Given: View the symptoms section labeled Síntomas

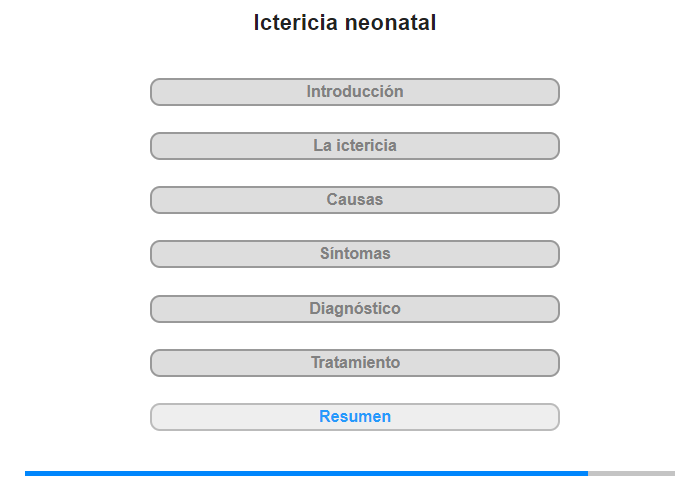Looking at the screenshot, I should [x=354, y=254].
